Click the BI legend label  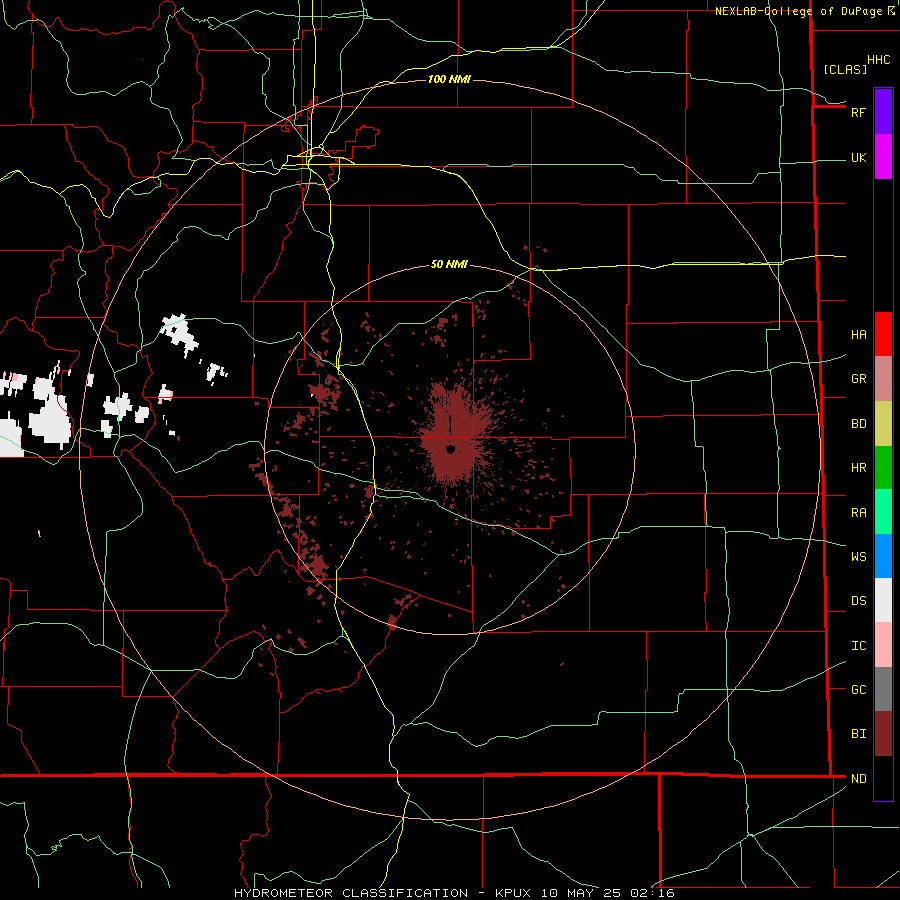858,734
